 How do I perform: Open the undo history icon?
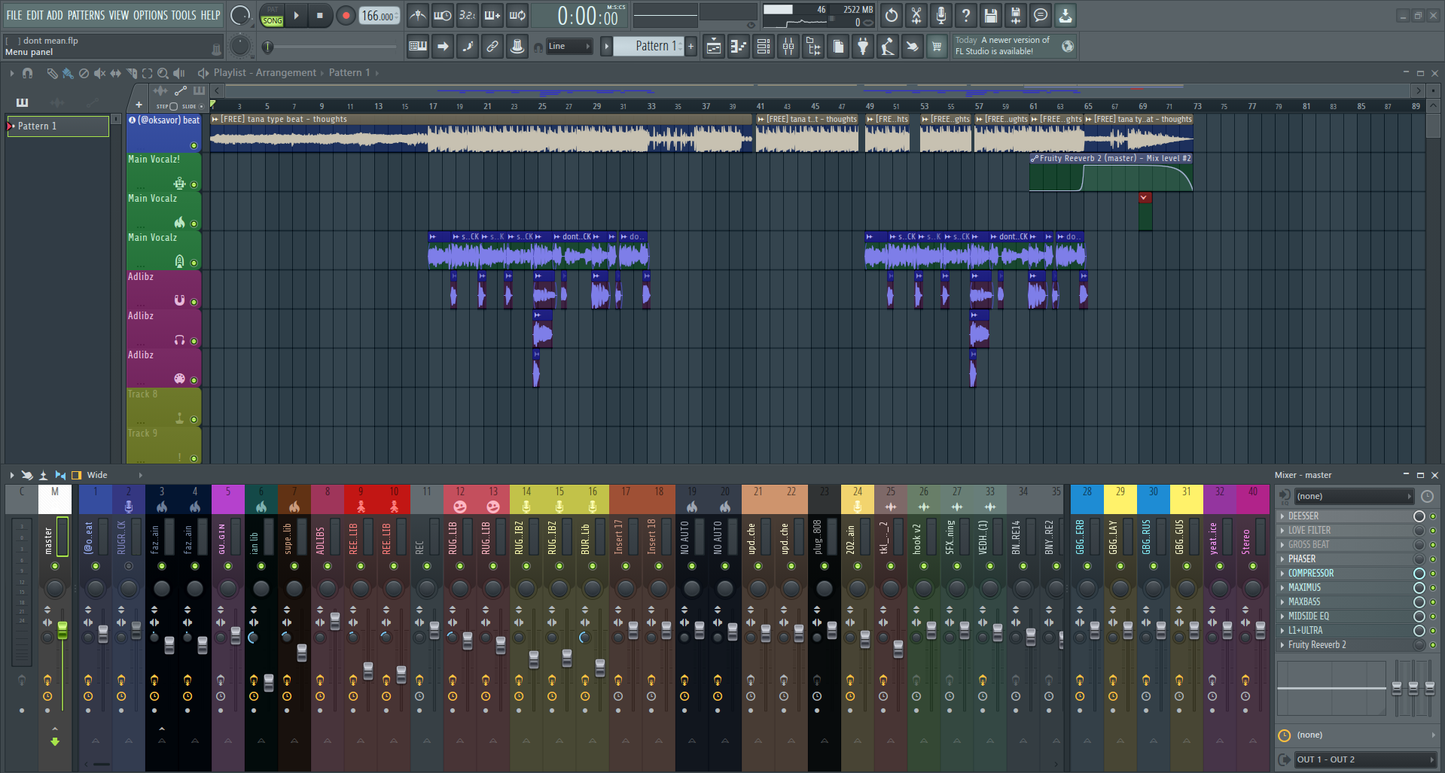click(891, 15)
